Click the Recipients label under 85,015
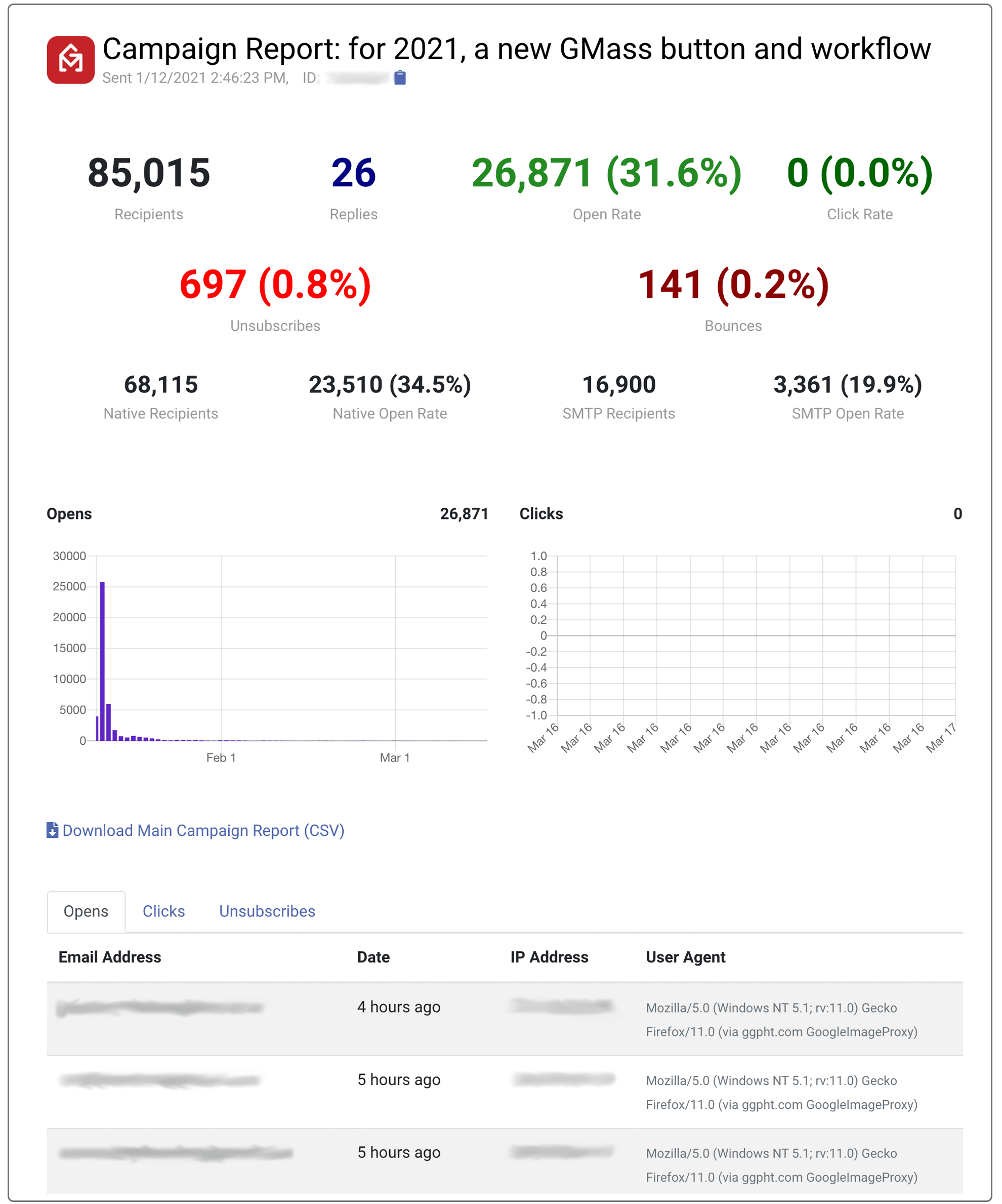 click(x=149, y=215)
